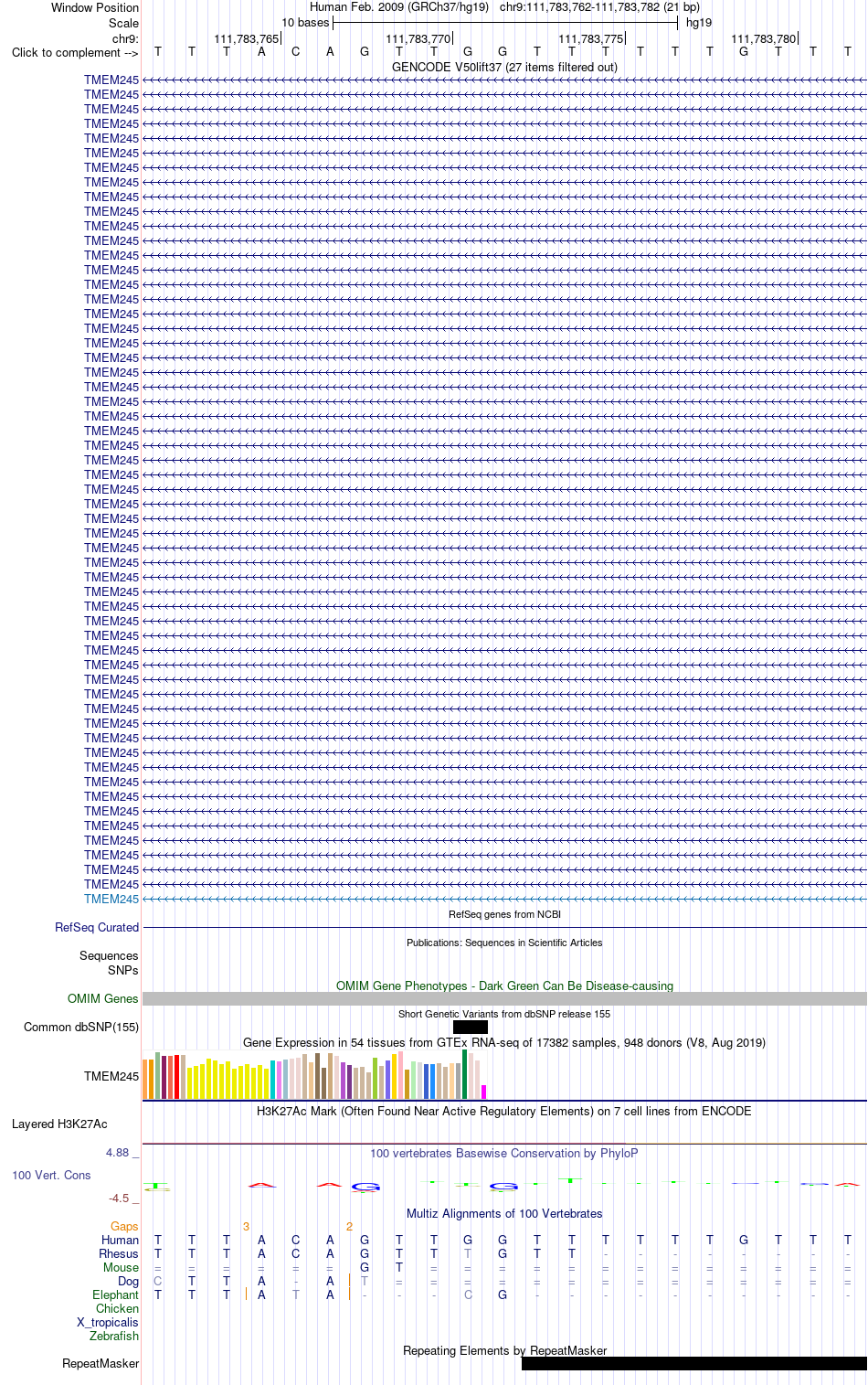Viewport: 868px width, 1385px height.
Task: Click the 'Click to complement -->' label
Action: pos(75,52)
